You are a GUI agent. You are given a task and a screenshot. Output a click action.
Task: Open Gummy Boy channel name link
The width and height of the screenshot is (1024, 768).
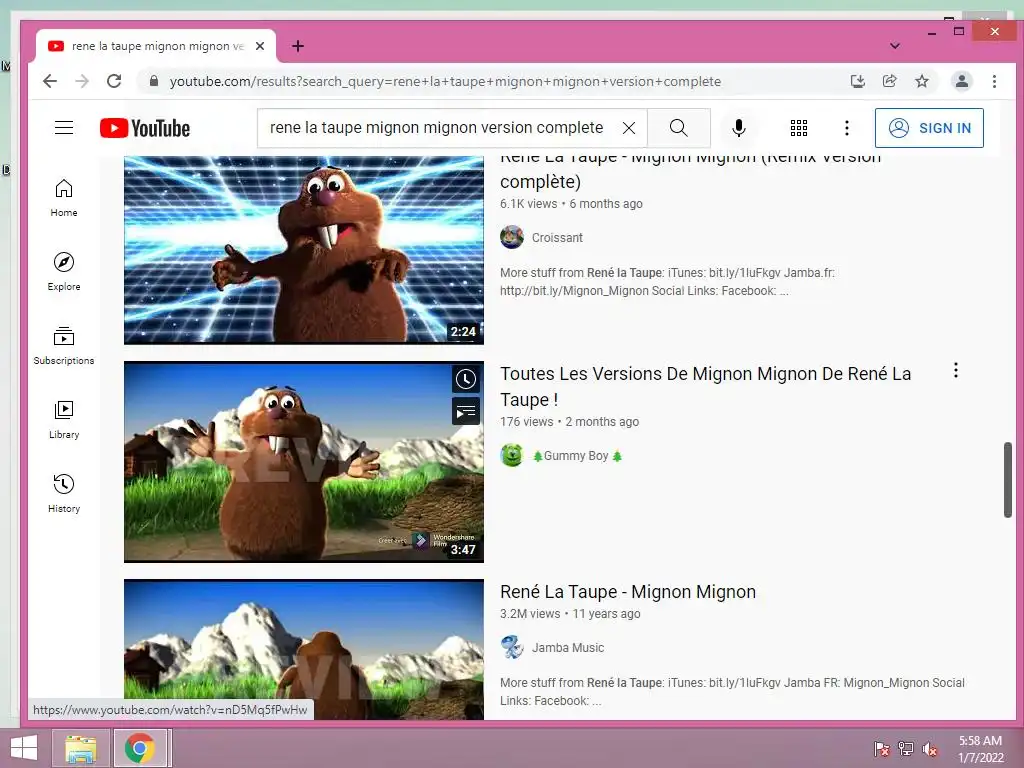577,456
